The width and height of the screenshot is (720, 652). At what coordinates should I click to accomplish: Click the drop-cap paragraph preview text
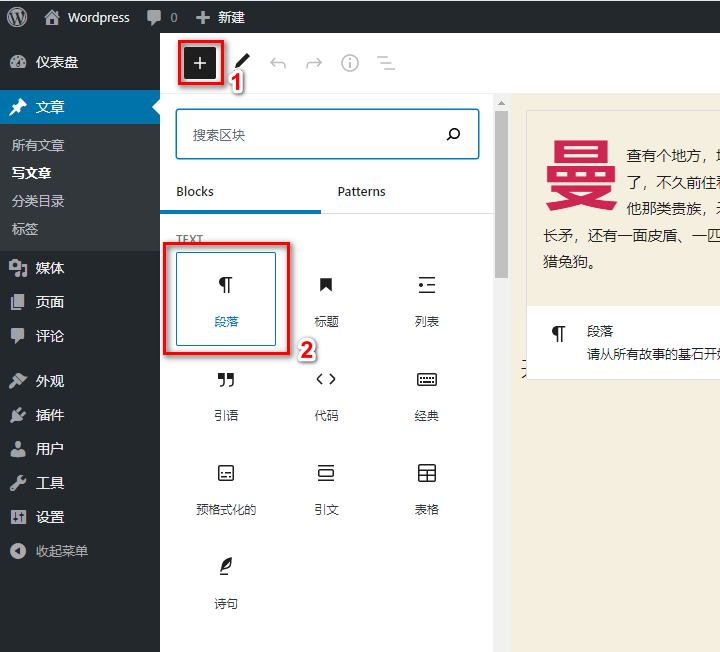[x=631, y=207]
